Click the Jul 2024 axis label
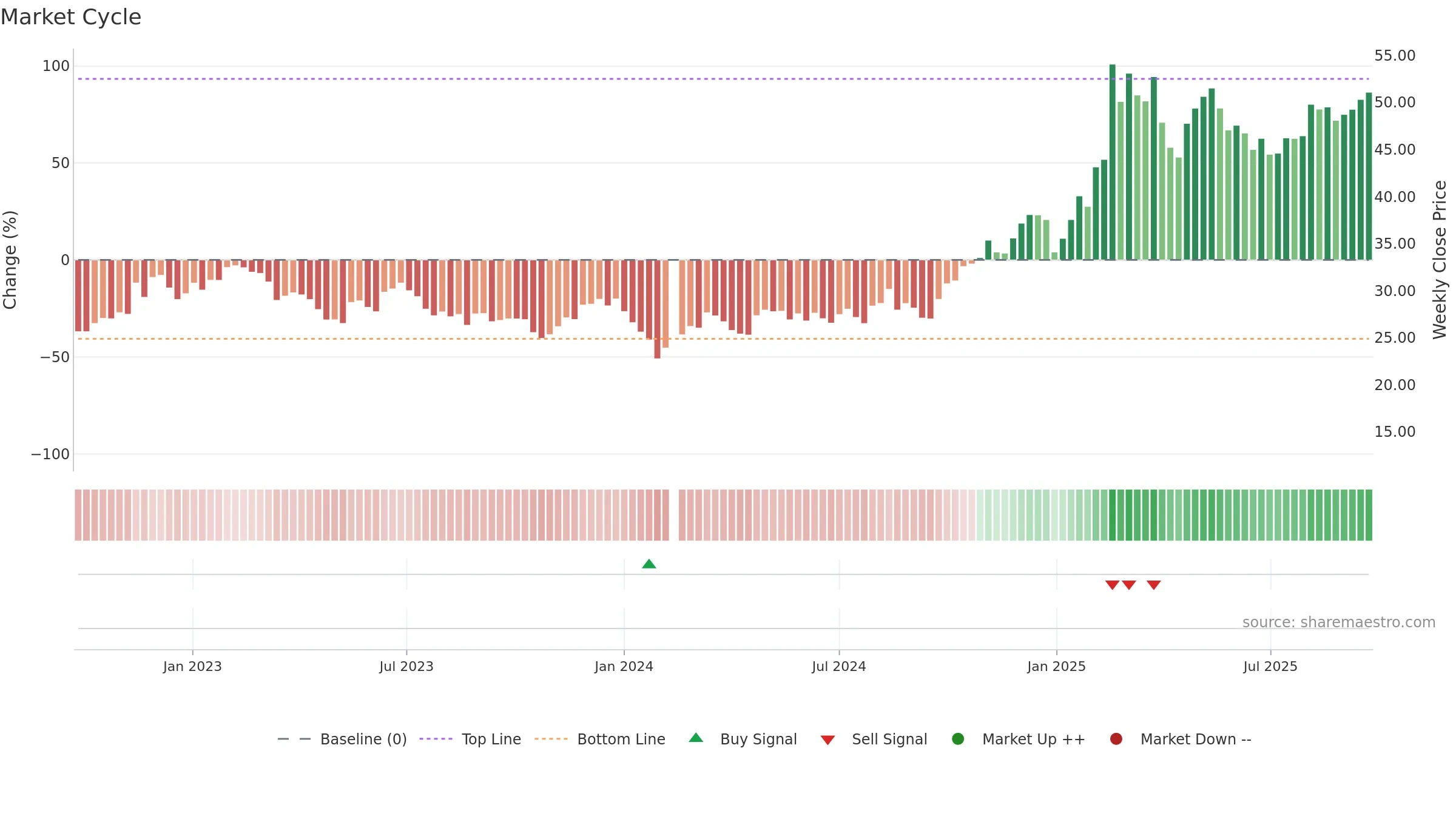The image size is (1456, 819). click(x=839, y=667)
